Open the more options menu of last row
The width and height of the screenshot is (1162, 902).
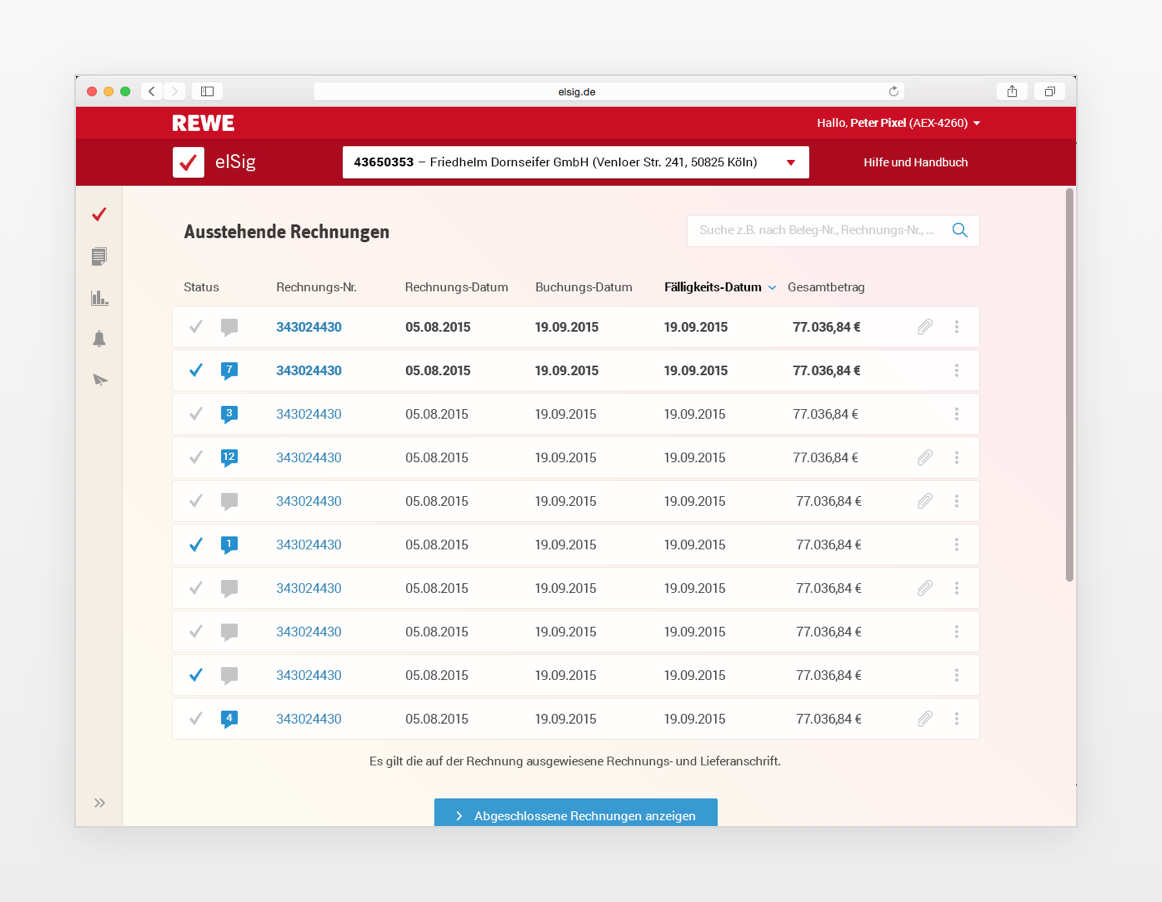click(x=957, y=719)
